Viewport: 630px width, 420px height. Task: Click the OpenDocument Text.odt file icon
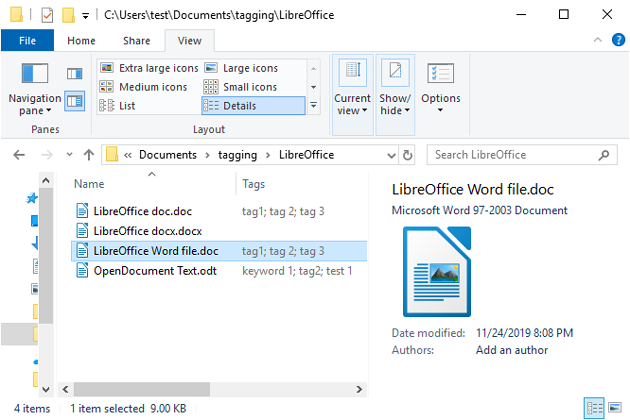82,270
